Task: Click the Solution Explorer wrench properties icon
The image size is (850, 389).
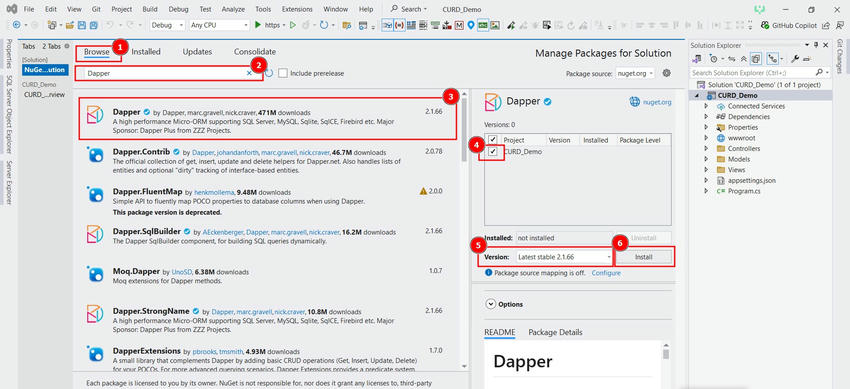Action: (x=795, y=59)
